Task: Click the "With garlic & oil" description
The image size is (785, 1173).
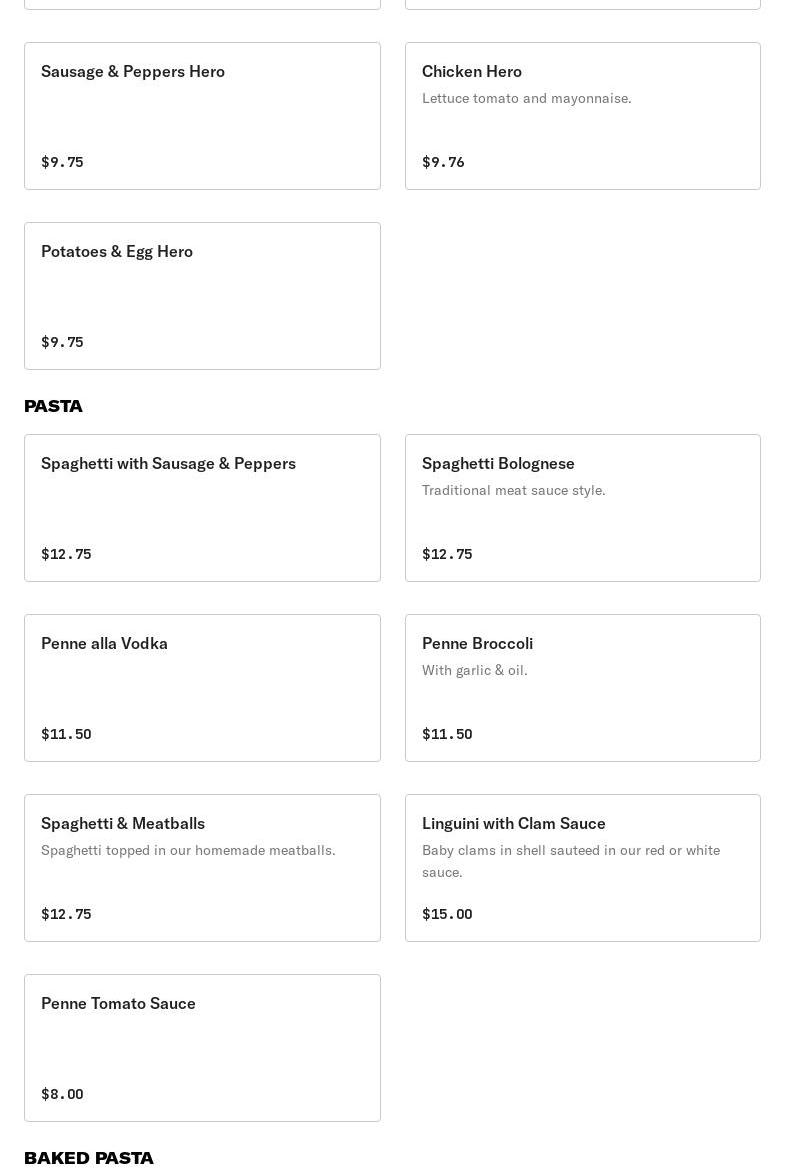Action: click(475, 670)
